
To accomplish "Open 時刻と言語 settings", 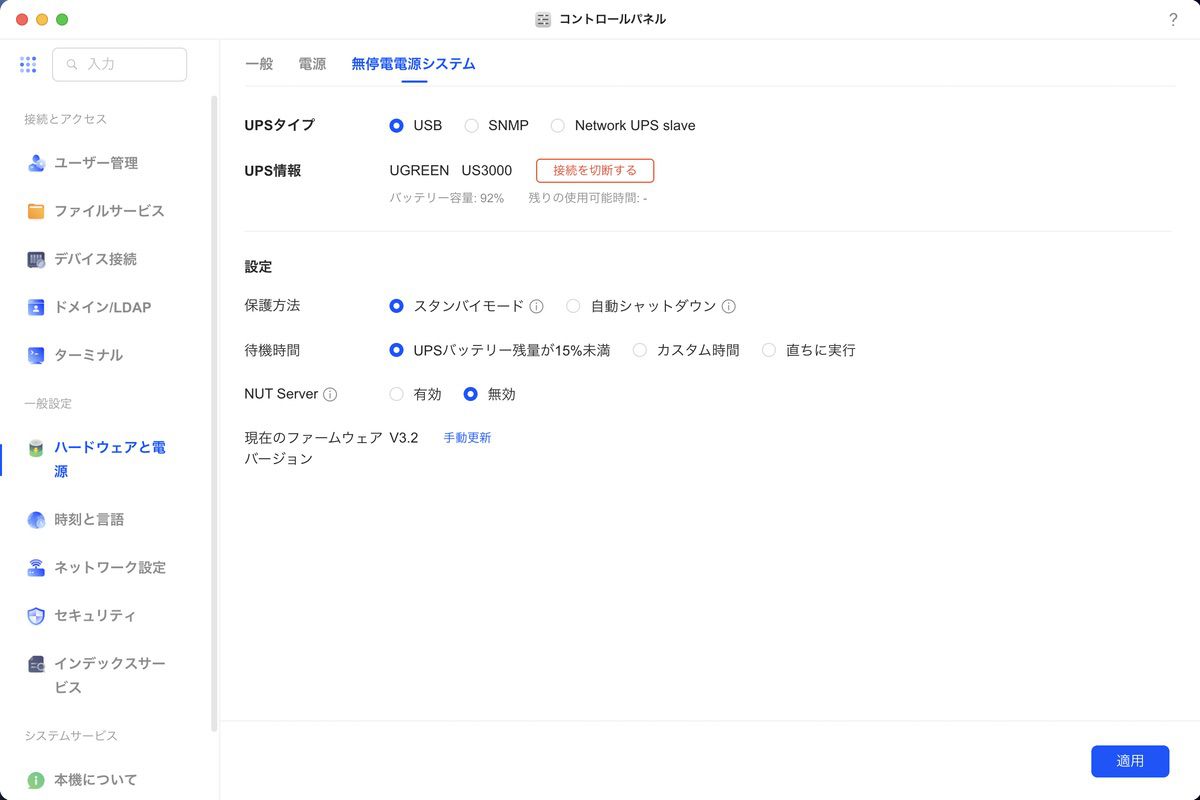I will [89, 519].
